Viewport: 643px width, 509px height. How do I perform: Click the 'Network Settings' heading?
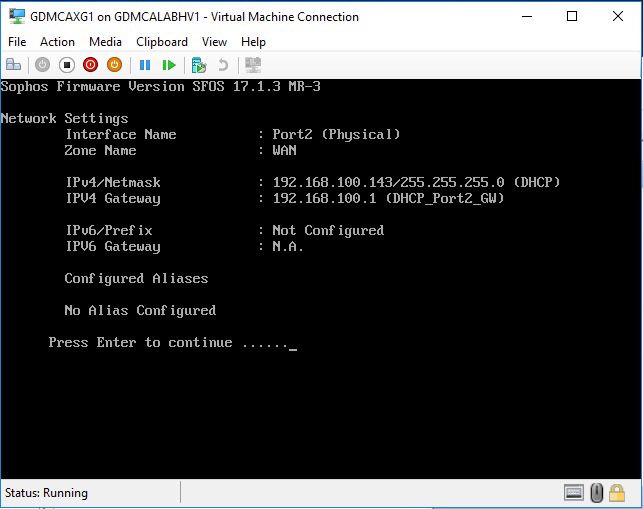[64, 119]
